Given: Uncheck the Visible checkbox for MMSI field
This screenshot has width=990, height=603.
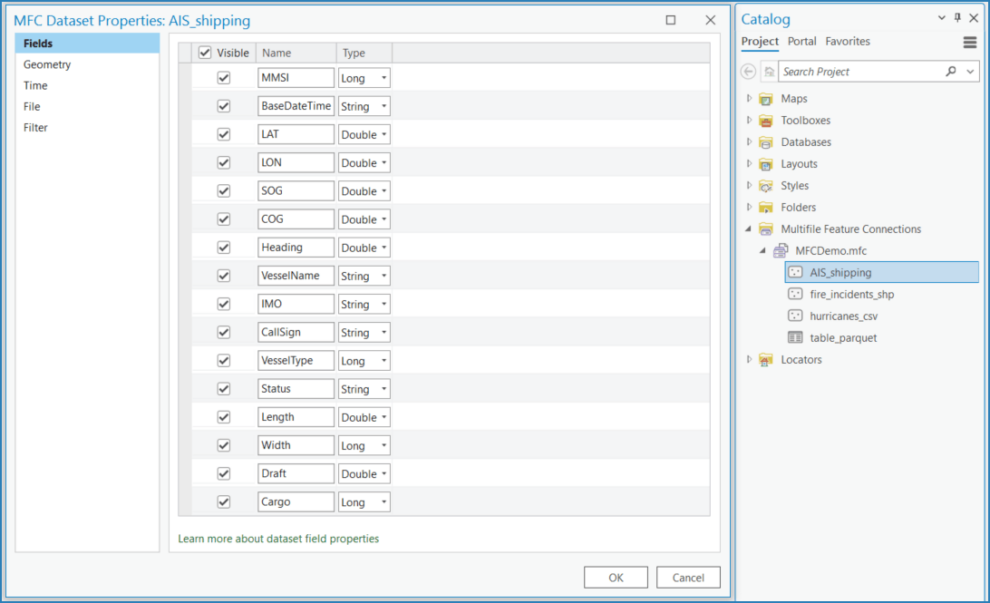Looking at the screenshot, I should (x=222, y=77).
